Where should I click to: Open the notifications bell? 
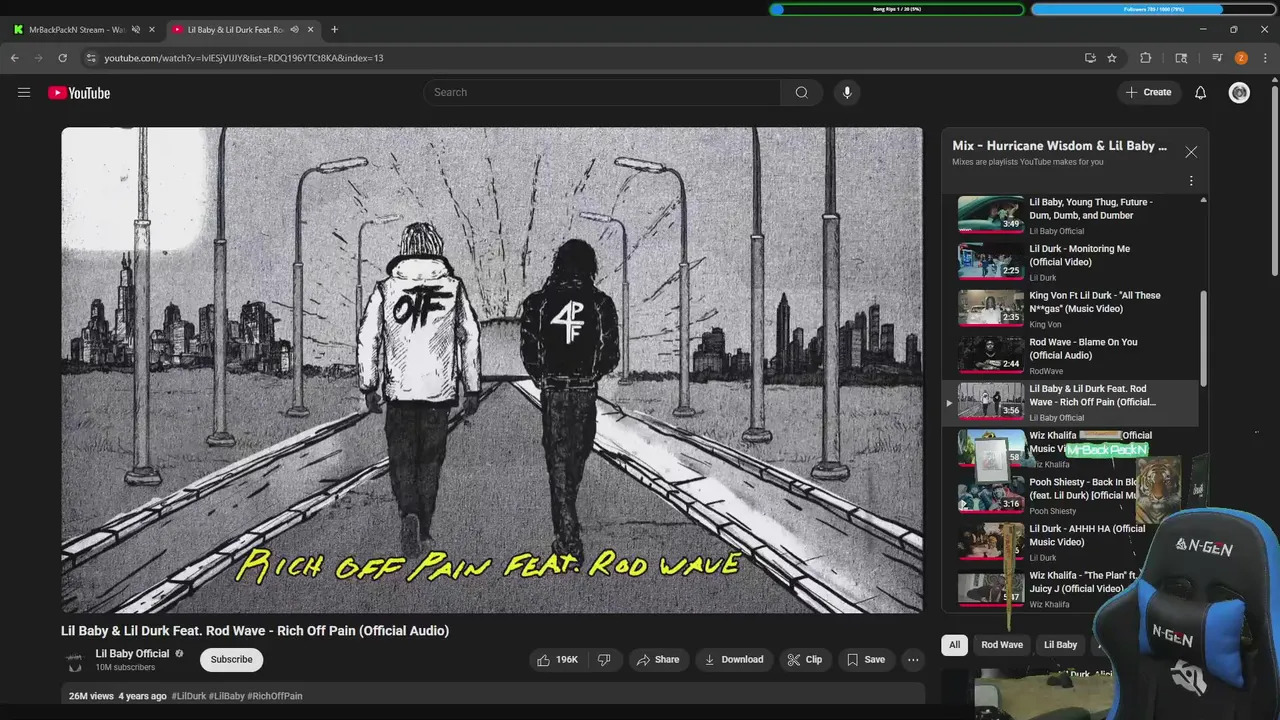tap(1200, 92)
